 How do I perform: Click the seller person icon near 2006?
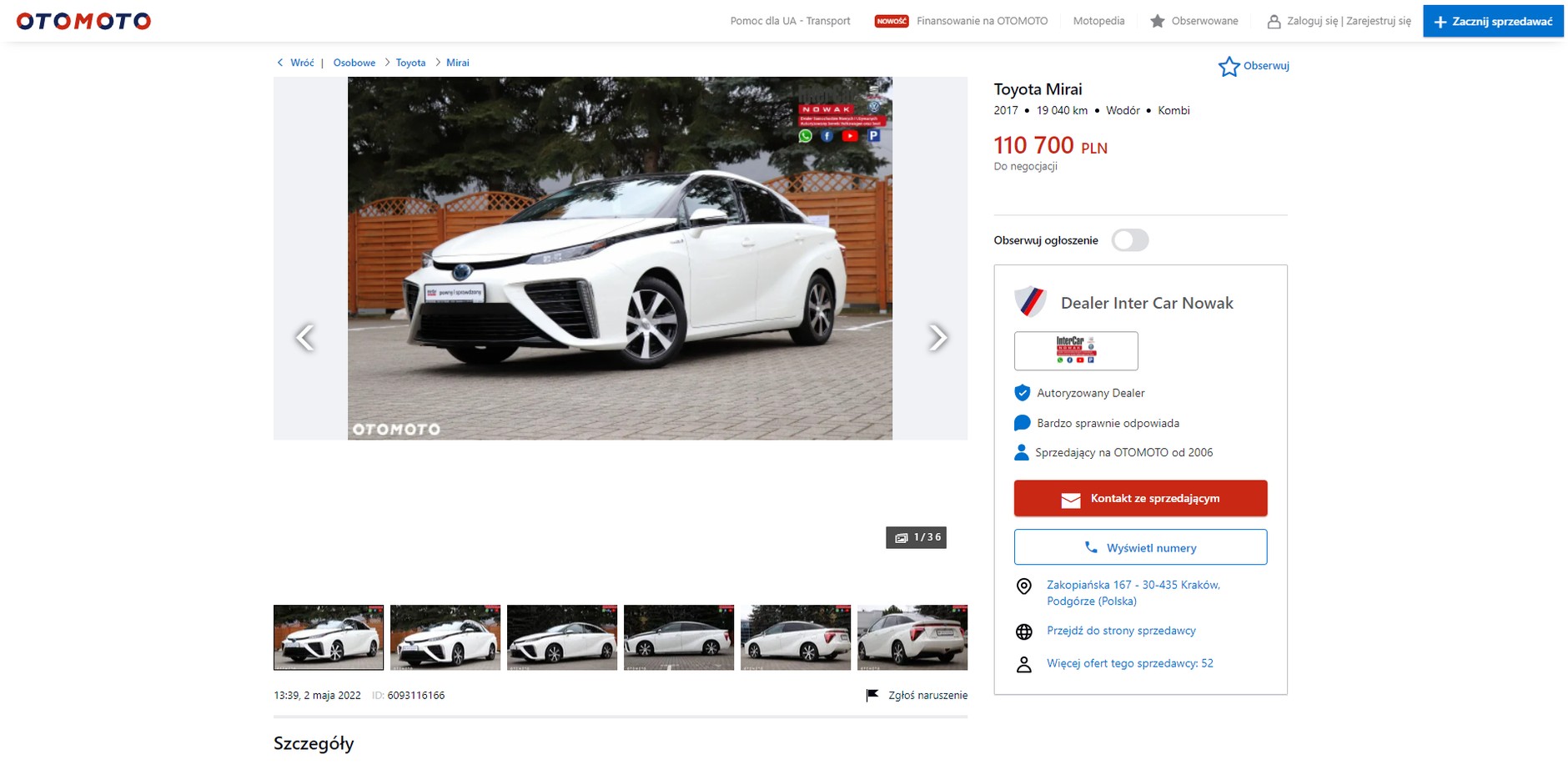coord(1021,452)
